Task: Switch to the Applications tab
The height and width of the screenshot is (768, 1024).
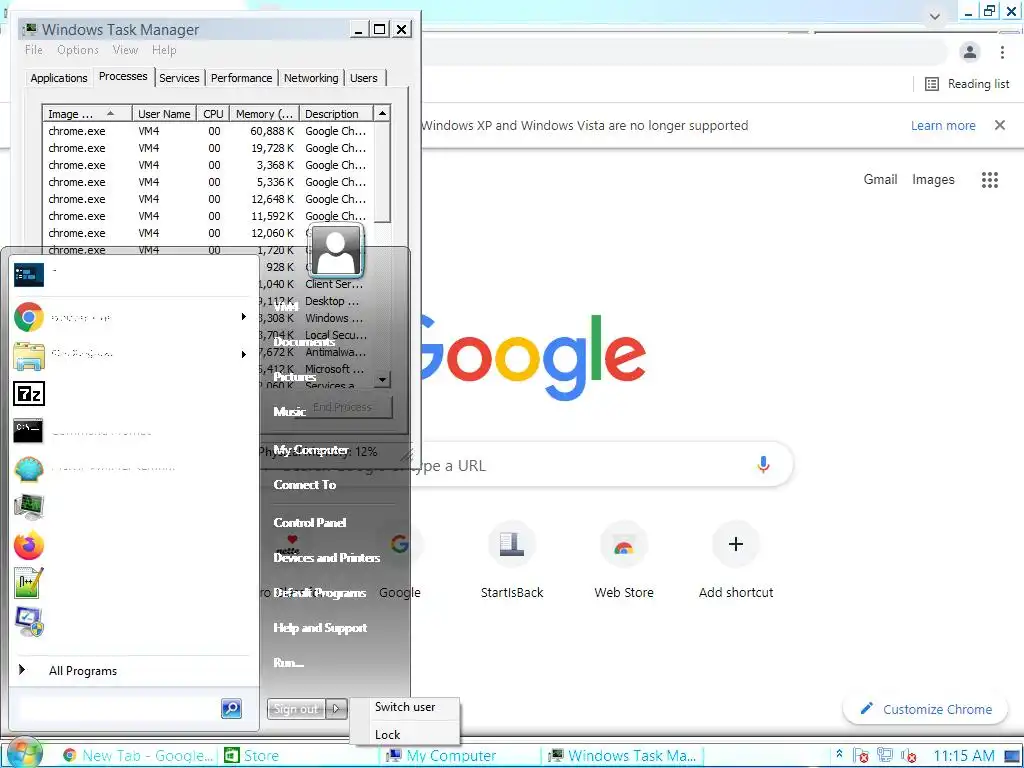Action: (59, 78)
